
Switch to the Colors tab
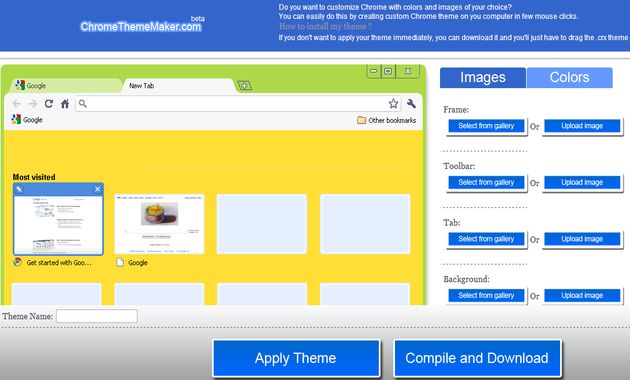570,78
